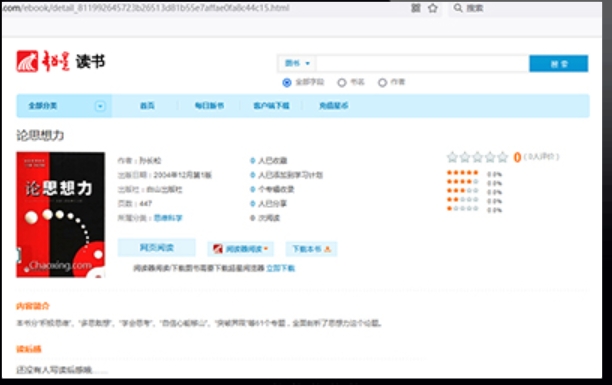The width and height of the screenshot is (612, 385).
Task: Open the 充值星币 nav item
Action: 334,106
